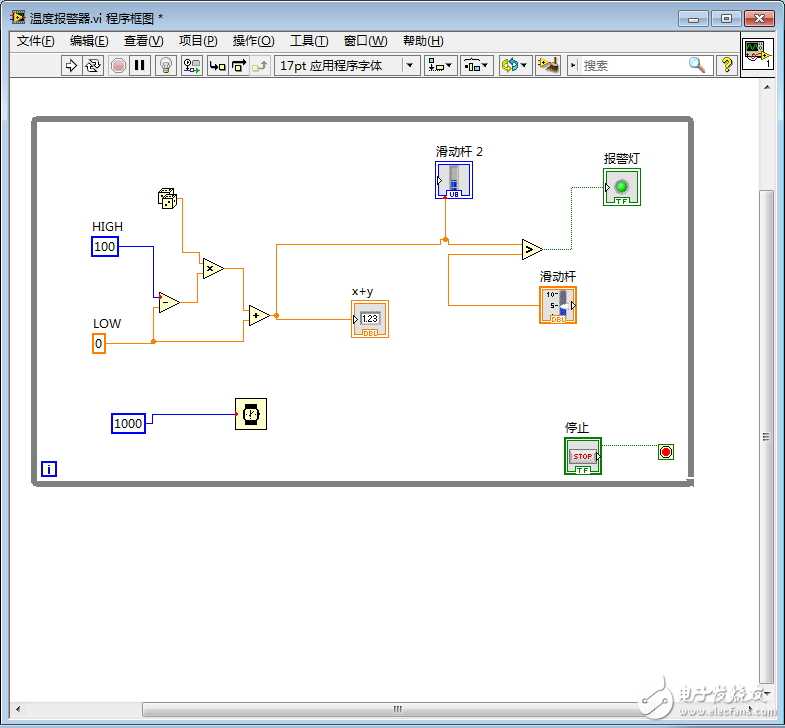Open the Align Objects dropdown
Image resolution: width=785 pixels, height=728 pixels.
pyautogui.click(x=440, y=66)
